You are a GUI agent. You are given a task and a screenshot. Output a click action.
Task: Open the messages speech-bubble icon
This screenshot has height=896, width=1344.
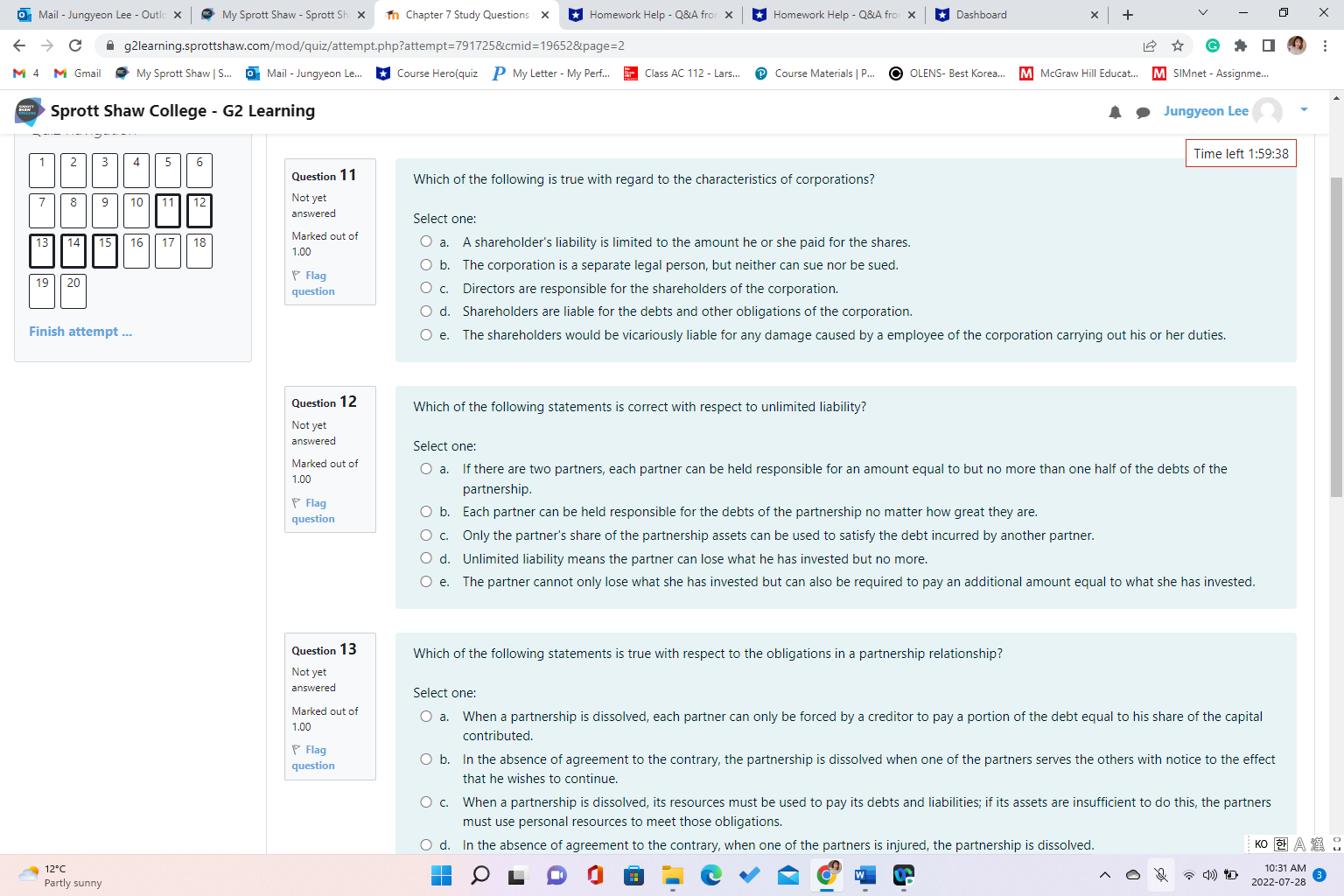pyautogui.click(x=1144, y=111)
